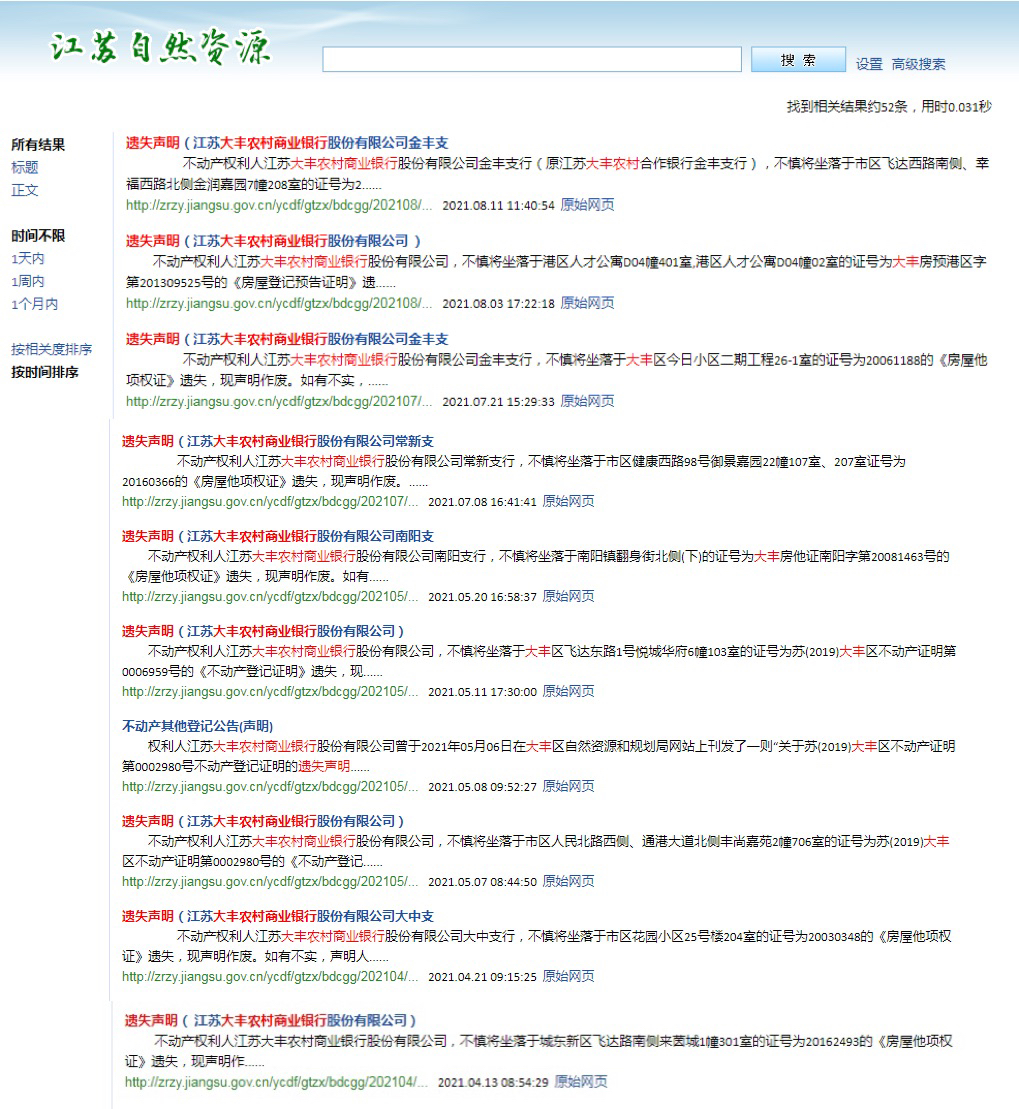Limit results to 1天内
The height and width of the screenshot is (1109, 1019).
(28, 258)
